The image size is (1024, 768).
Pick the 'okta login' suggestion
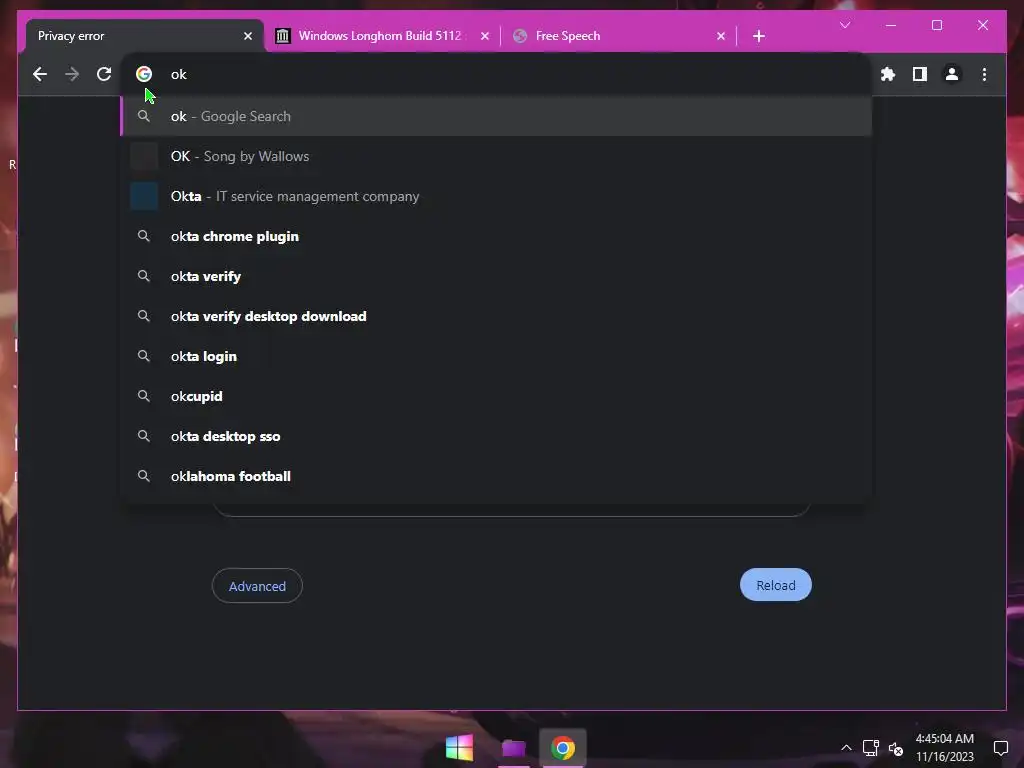tap(496, 356)
